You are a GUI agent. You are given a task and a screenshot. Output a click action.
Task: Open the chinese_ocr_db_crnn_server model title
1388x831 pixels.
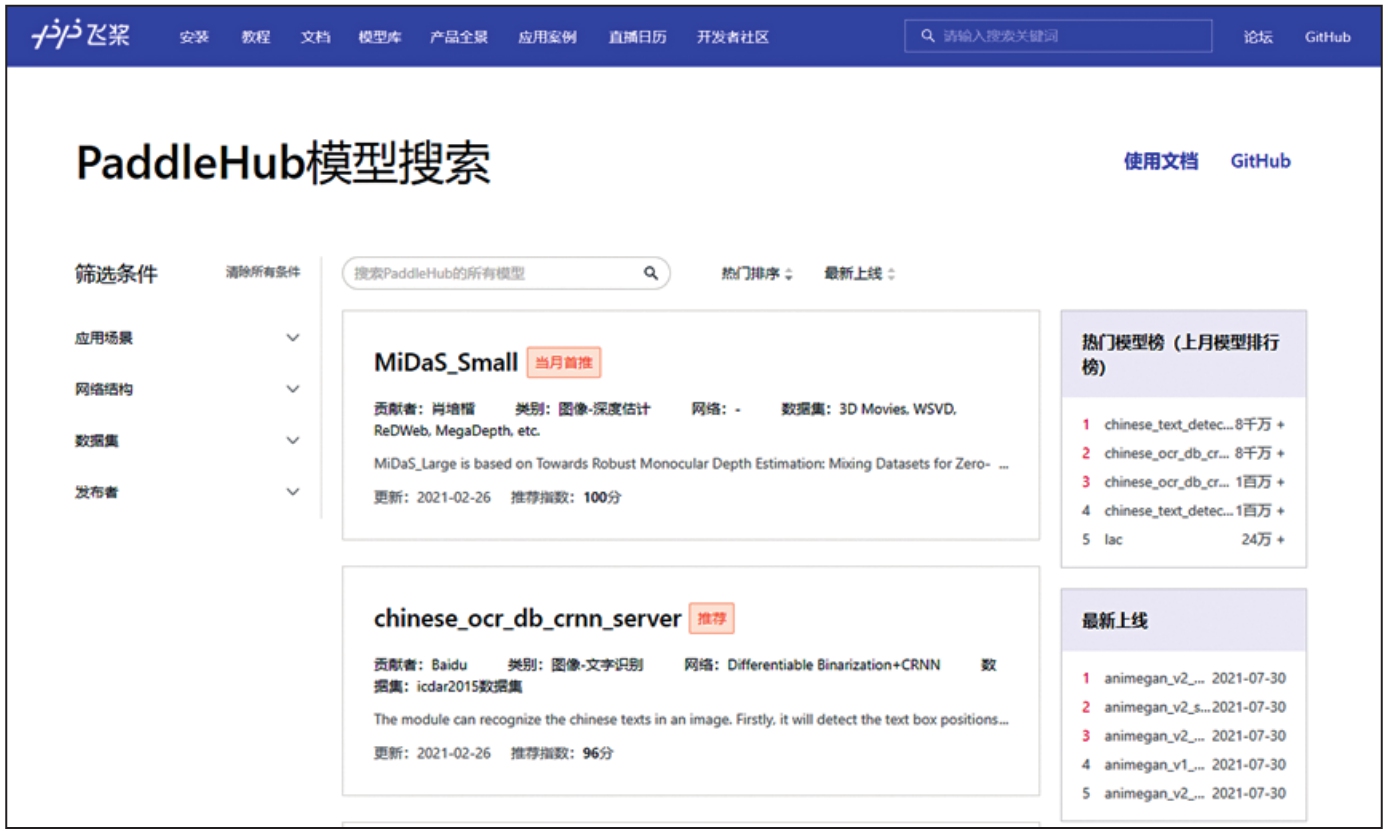click(527, 619)
